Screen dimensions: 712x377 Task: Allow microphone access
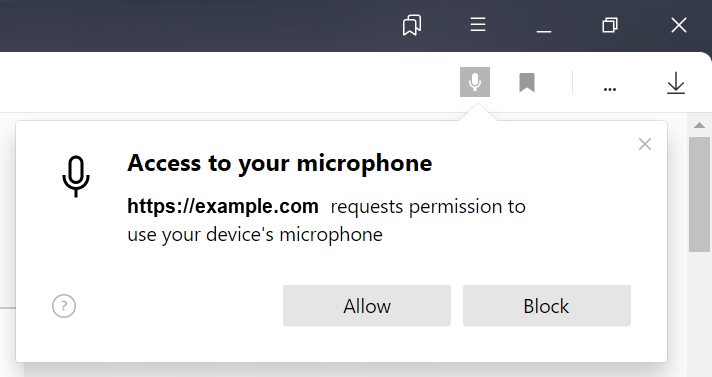click(x=367, y=306)
